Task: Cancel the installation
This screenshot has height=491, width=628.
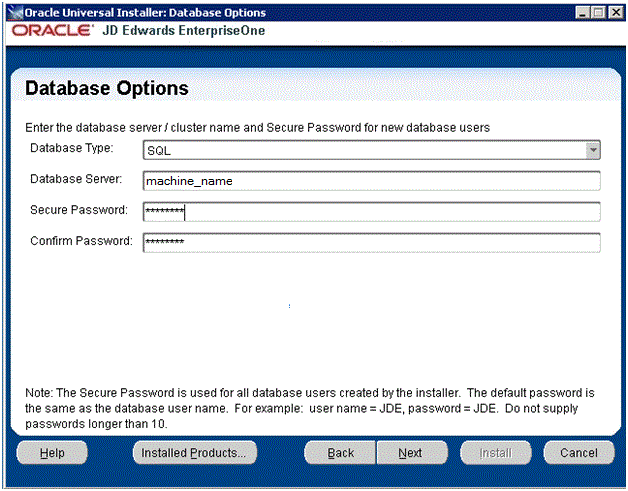Action: [x=578, y=453]
